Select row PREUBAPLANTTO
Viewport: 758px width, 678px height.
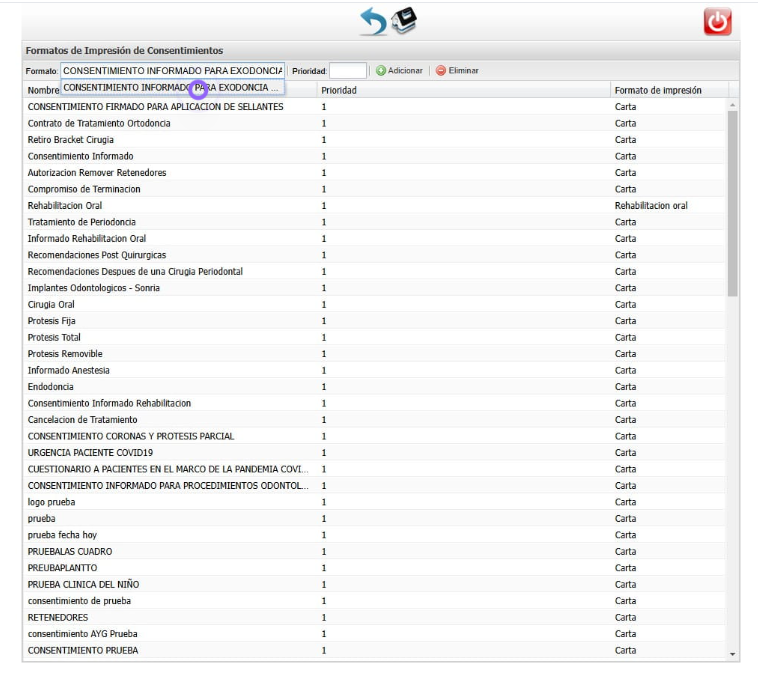click(375, 568)
